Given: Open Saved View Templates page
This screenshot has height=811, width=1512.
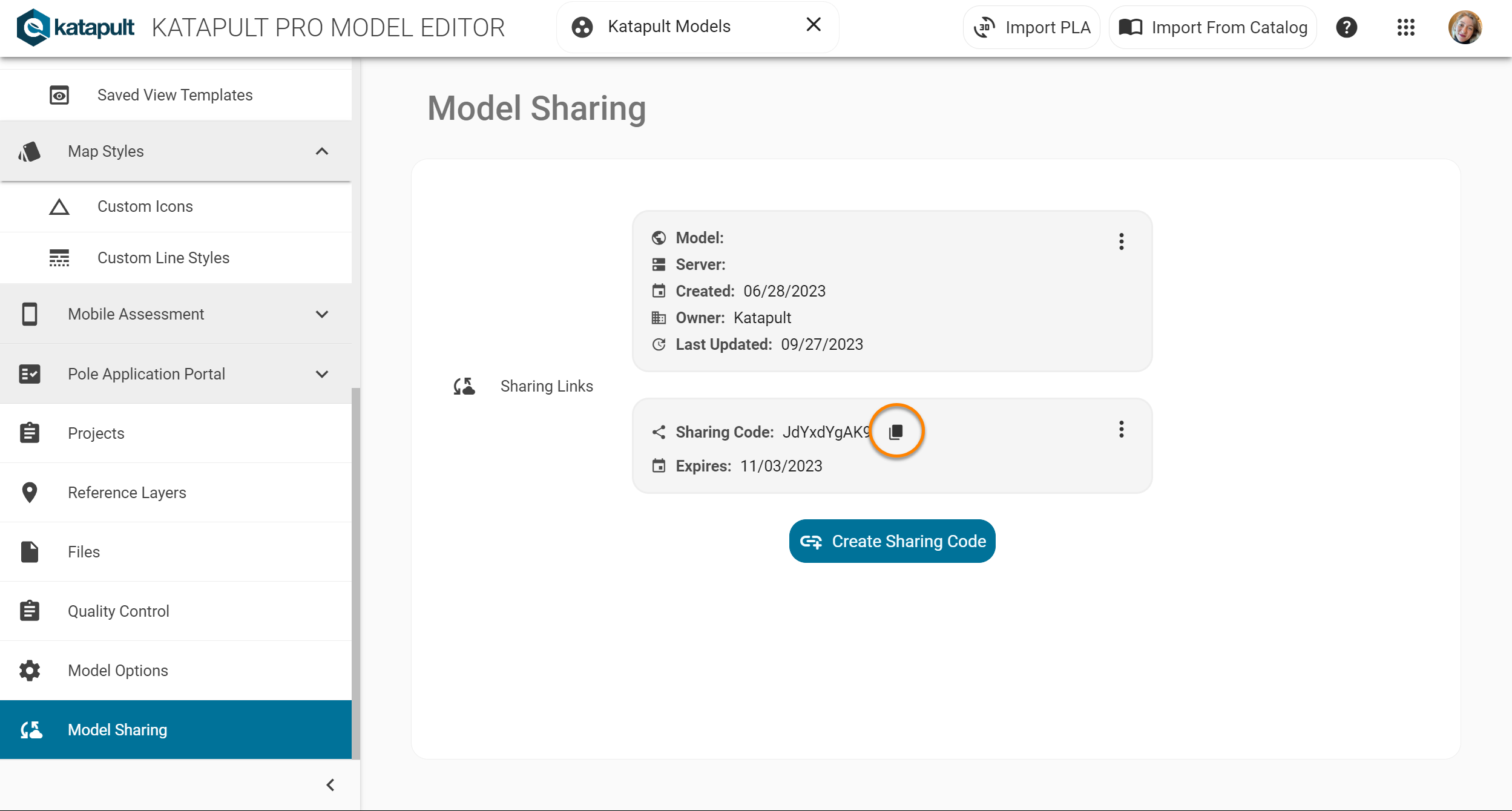Looking at the screenshot, I should click(174, 95).
